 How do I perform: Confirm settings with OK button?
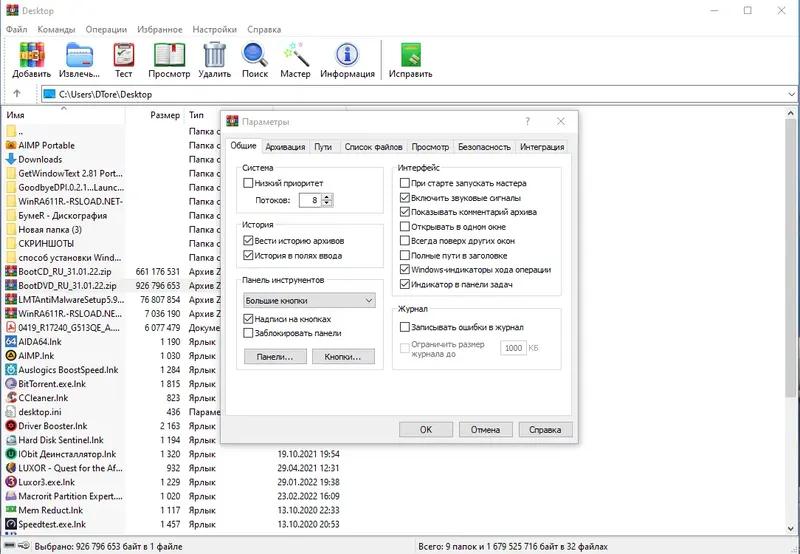(x=426, y=430)
